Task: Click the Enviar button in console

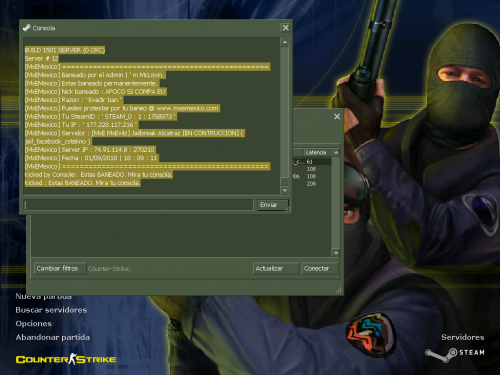Action: click(273, 205)
